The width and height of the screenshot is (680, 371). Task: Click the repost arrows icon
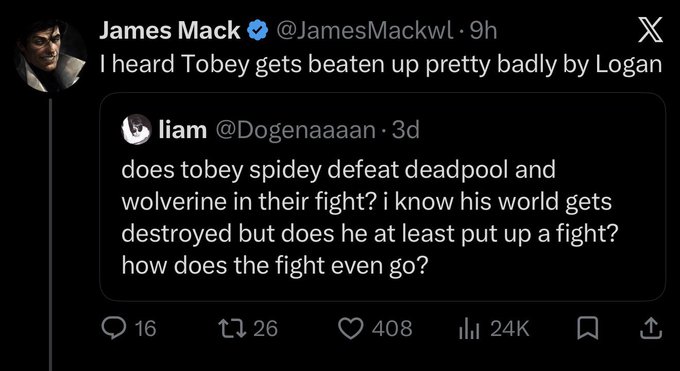[233, 328]
